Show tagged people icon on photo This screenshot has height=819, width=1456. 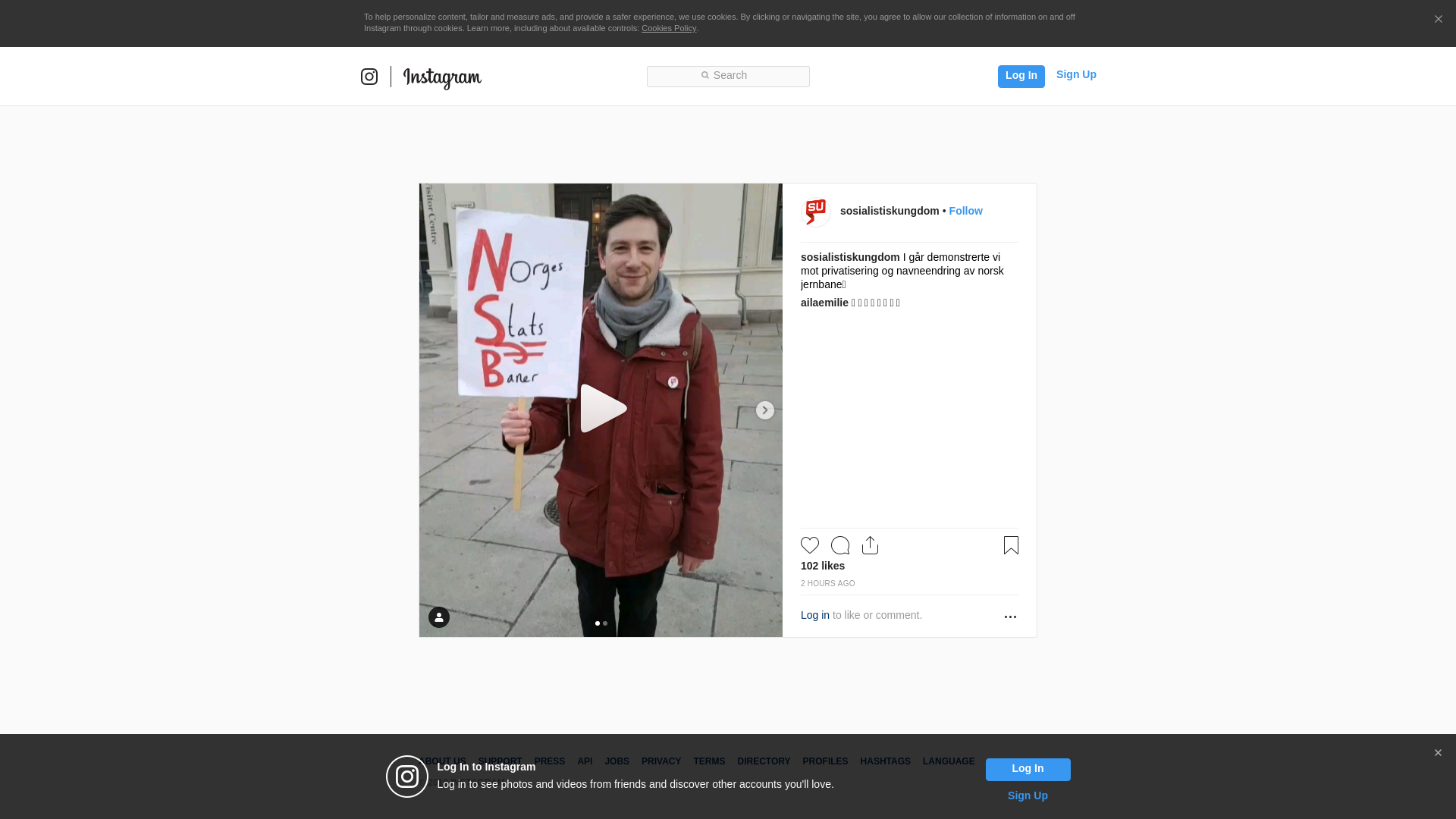point(439,617)
